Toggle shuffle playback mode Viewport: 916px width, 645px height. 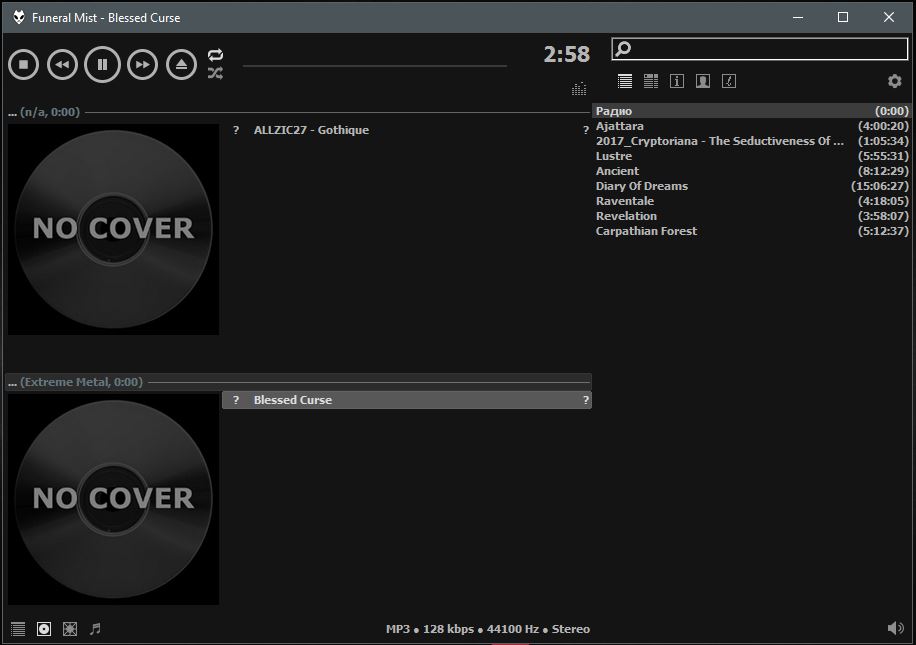point(215,73)
